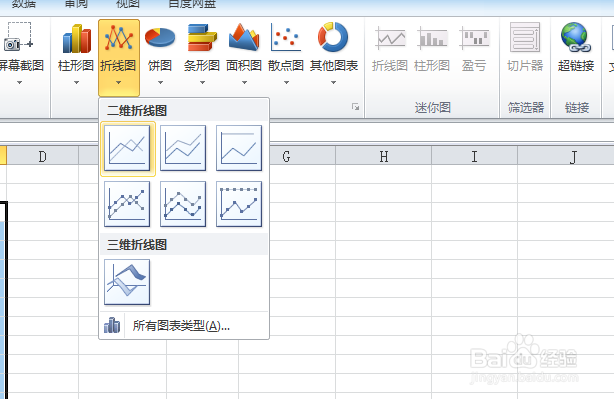Open the Column chart (柱形图) icon
The image size is (614, 399).
pos(77,38)
